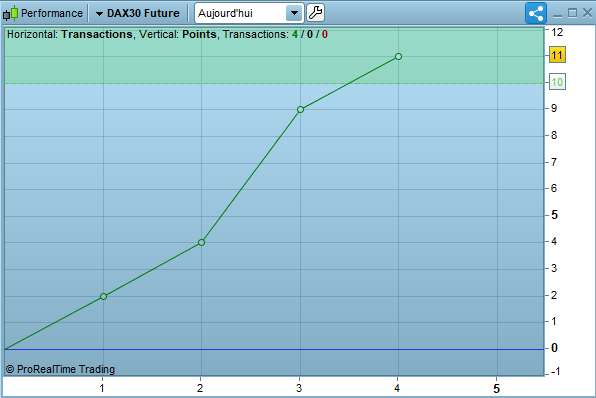Image resolution: width=596 pixels, height=398 pixels.
Task: Select the transaction 1 data point
Action: click(x=103, y=297)
